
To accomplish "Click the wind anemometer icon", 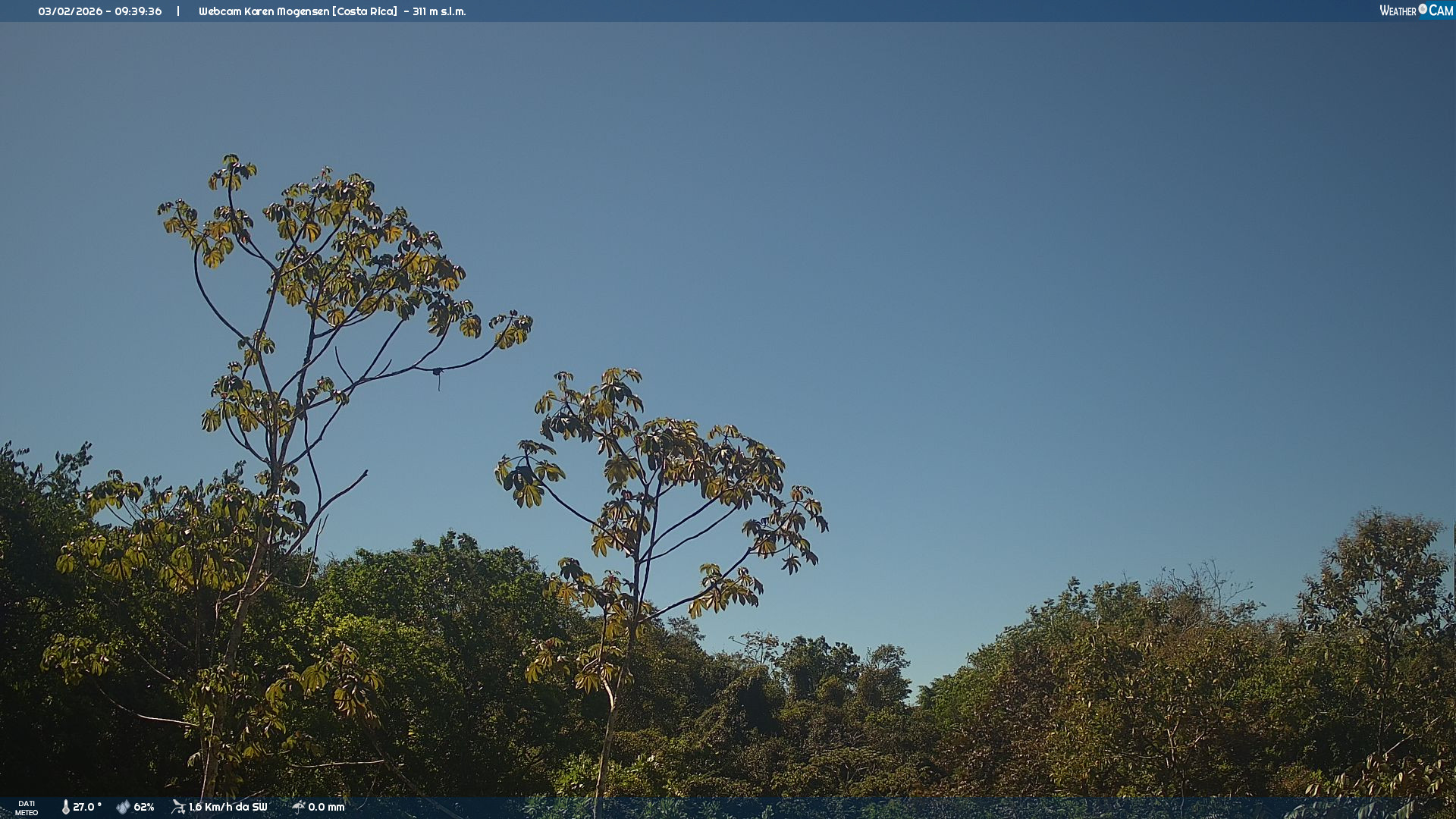I will [178, 807].
